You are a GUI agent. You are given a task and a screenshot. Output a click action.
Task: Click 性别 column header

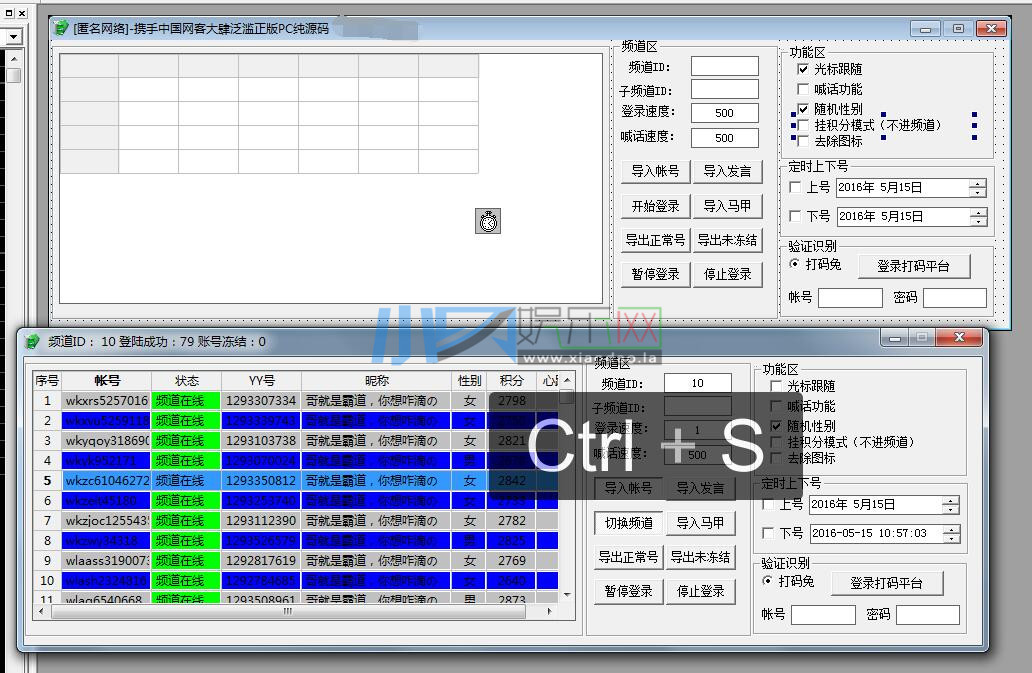tap(469, 381)
